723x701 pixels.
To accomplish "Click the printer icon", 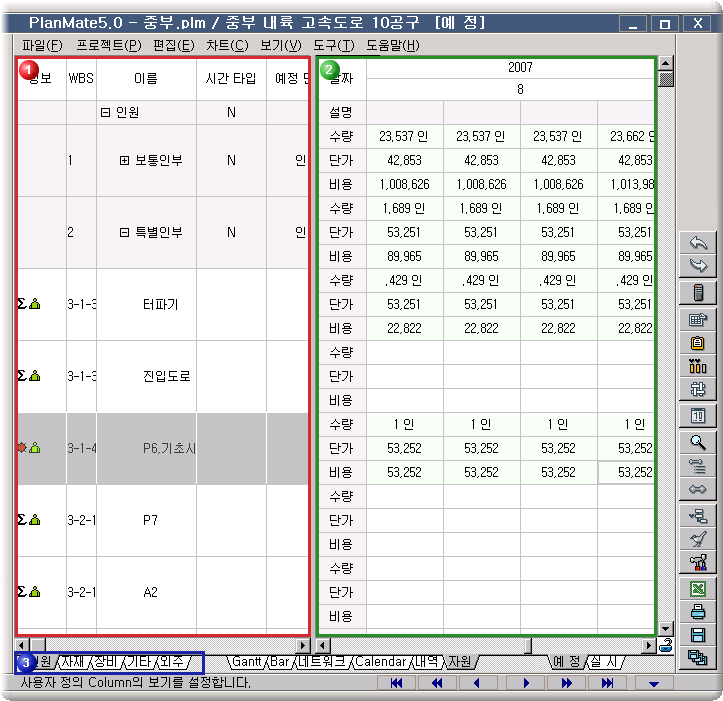I will 698,612.
